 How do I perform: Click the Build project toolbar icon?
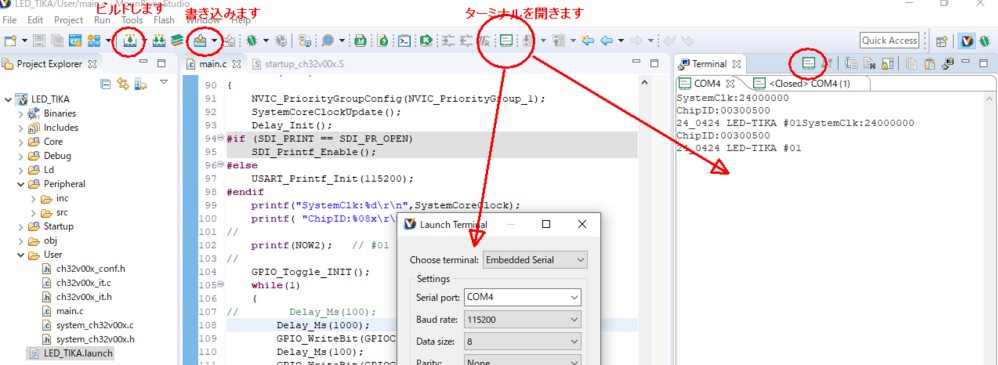pyautogui.click(x=130, y=41)
